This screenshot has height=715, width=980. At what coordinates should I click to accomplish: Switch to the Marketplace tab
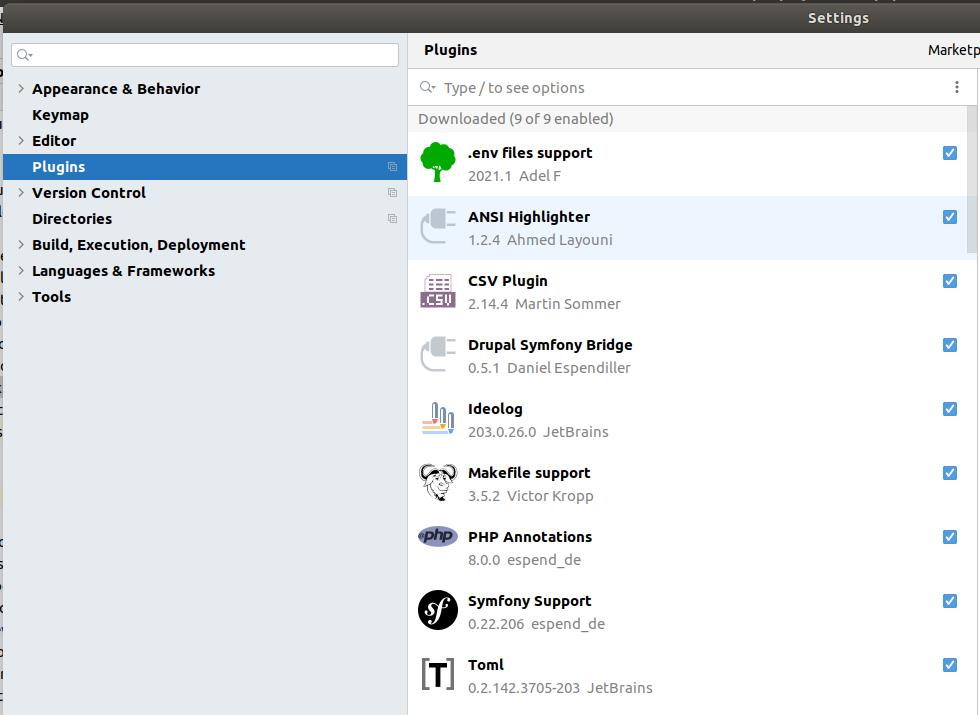click(x=953, y=50)
